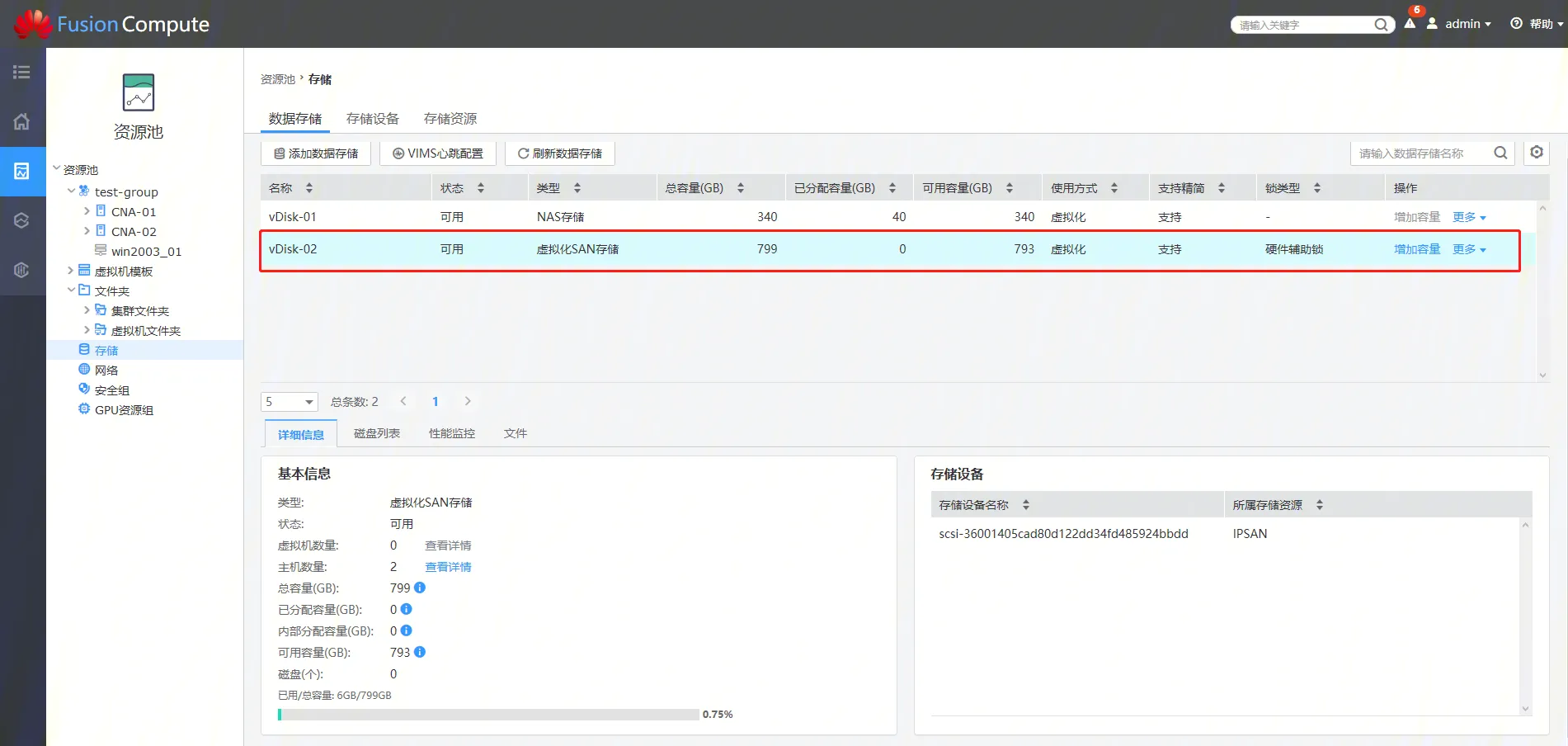Expand the CNA-02 host node
Viewport: 1568px width, 746px height.
click(87, 231)
